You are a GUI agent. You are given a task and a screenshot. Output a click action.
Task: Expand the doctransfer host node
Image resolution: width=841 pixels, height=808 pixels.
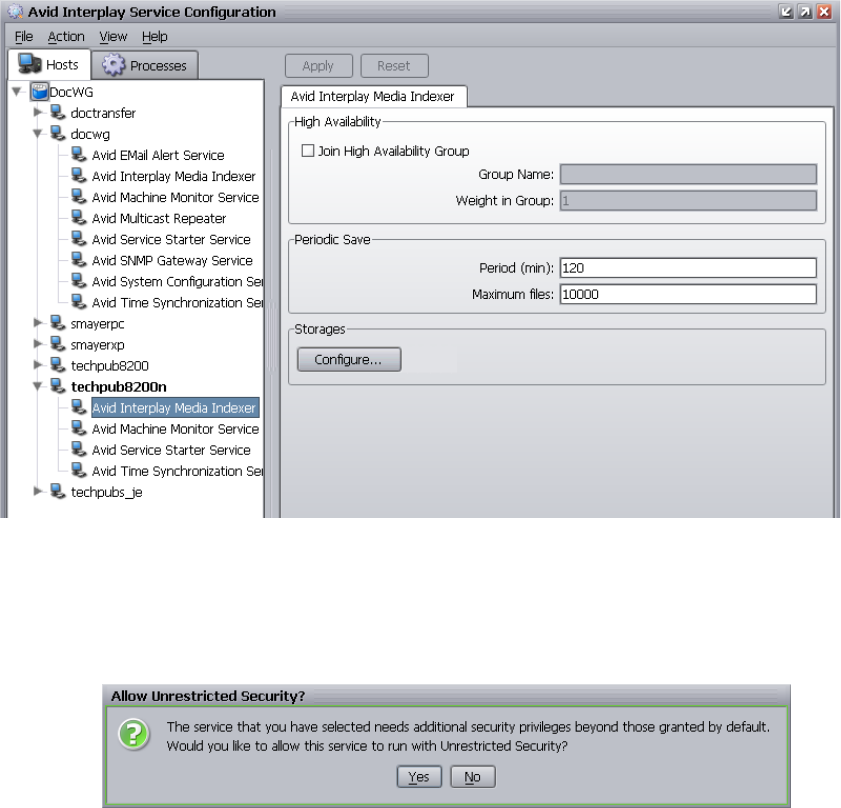click(x=38, y=112)
